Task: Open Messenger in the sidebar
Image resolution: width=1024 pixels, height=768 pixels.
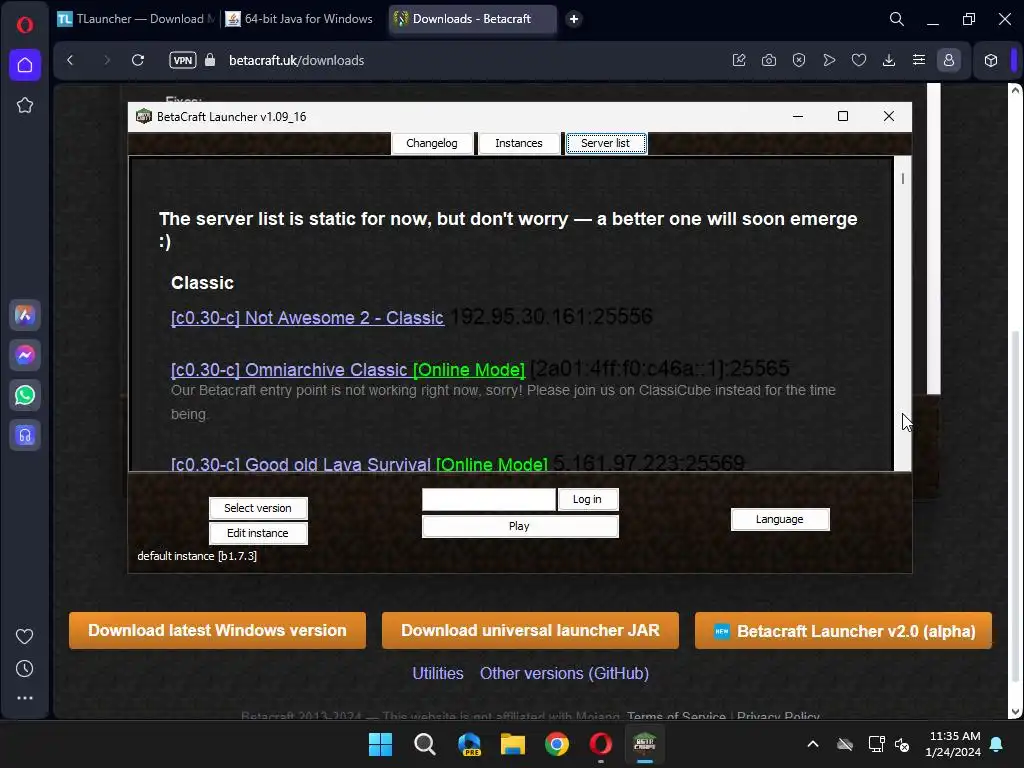Action: click(25, 355)
